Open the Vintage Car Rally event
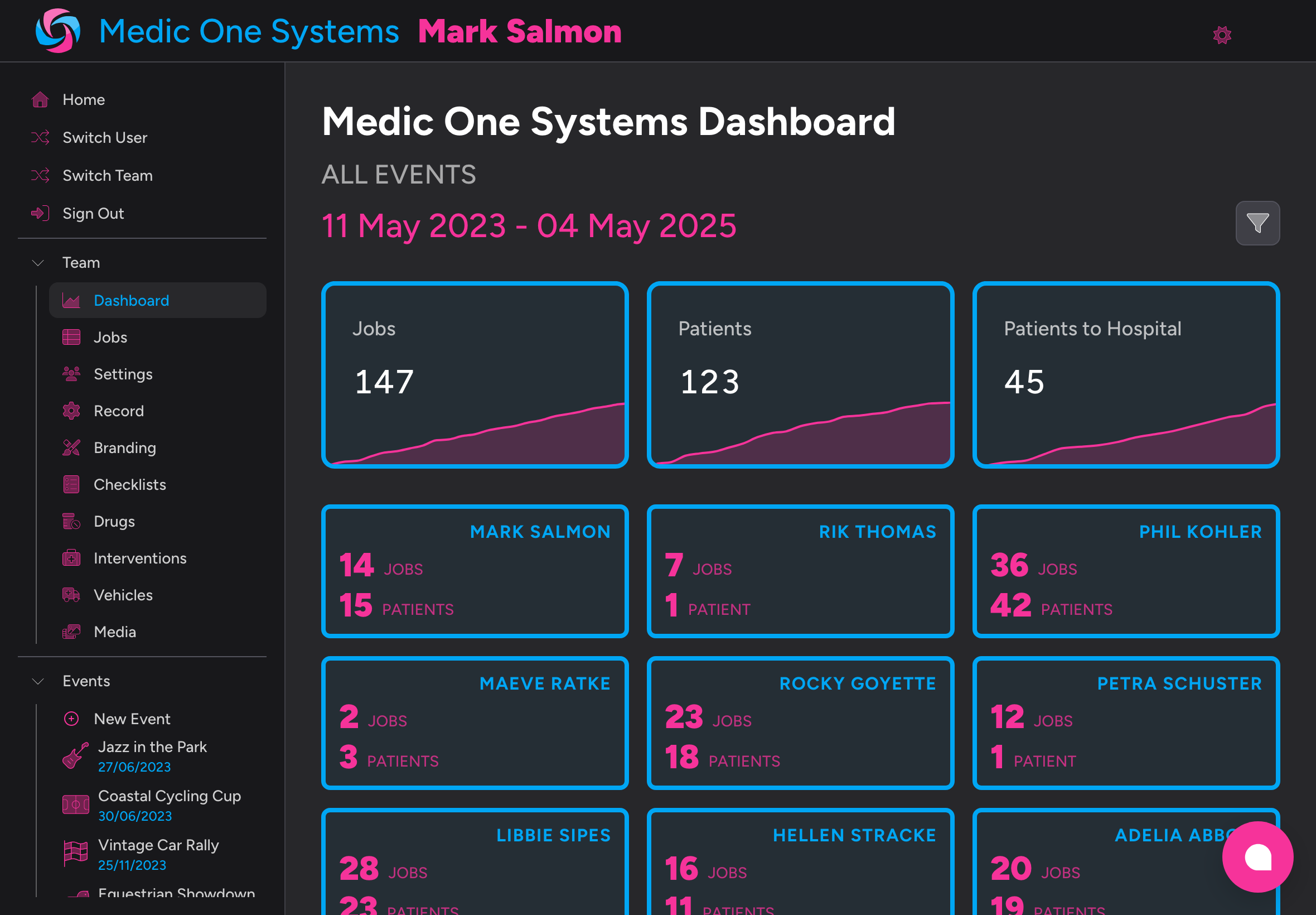Image resolution: width=1316 pixels, height=915 pixels. [159, 845]
